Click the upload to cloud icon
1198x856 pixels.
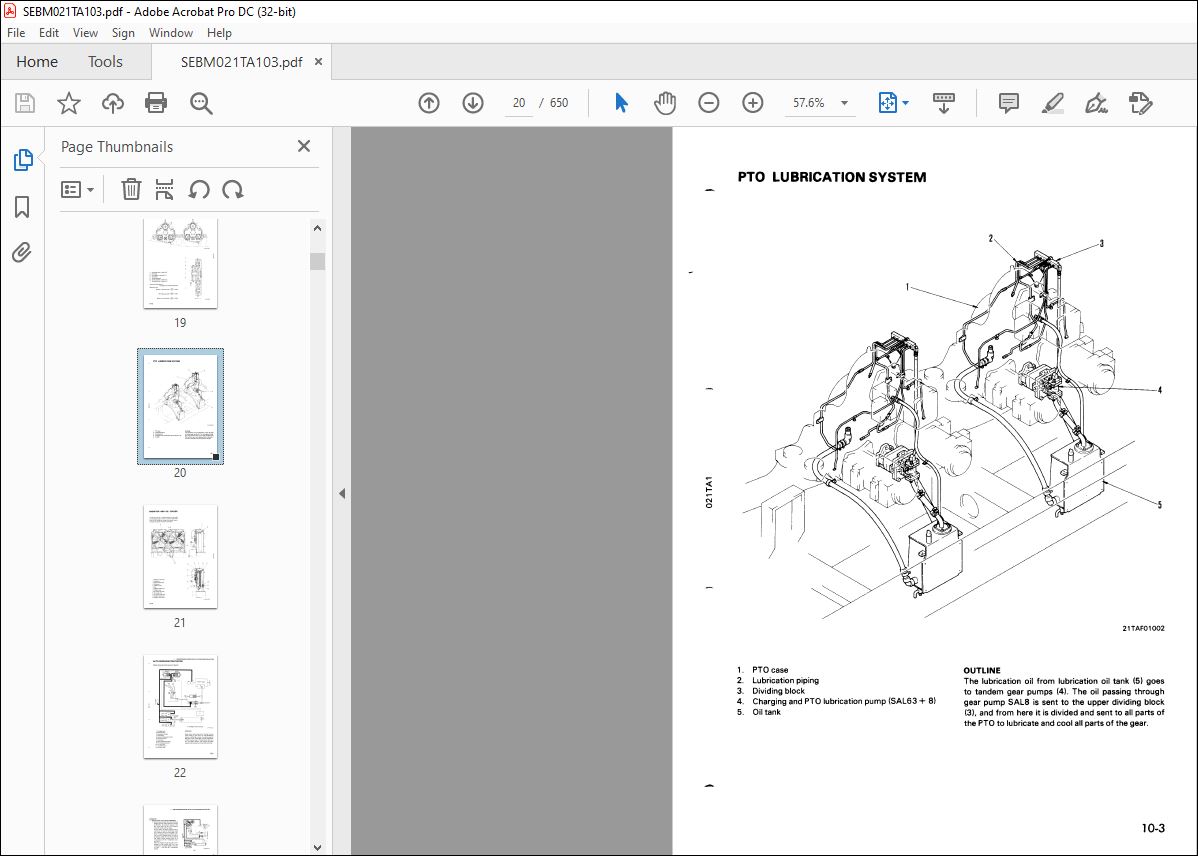(x=113, y=103)
